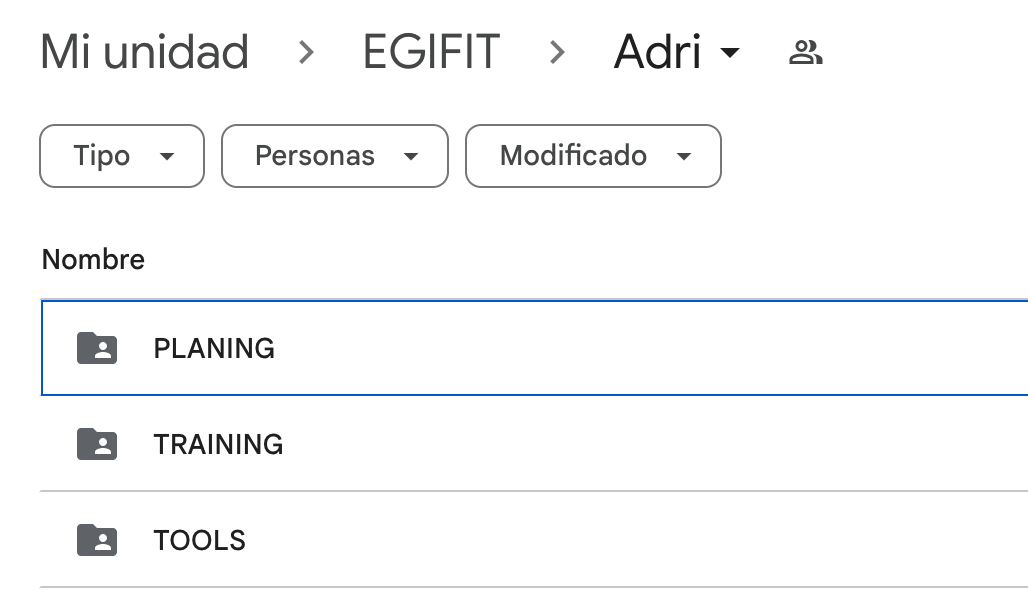Expand the Tipo filter arrow

pos(167,156)
